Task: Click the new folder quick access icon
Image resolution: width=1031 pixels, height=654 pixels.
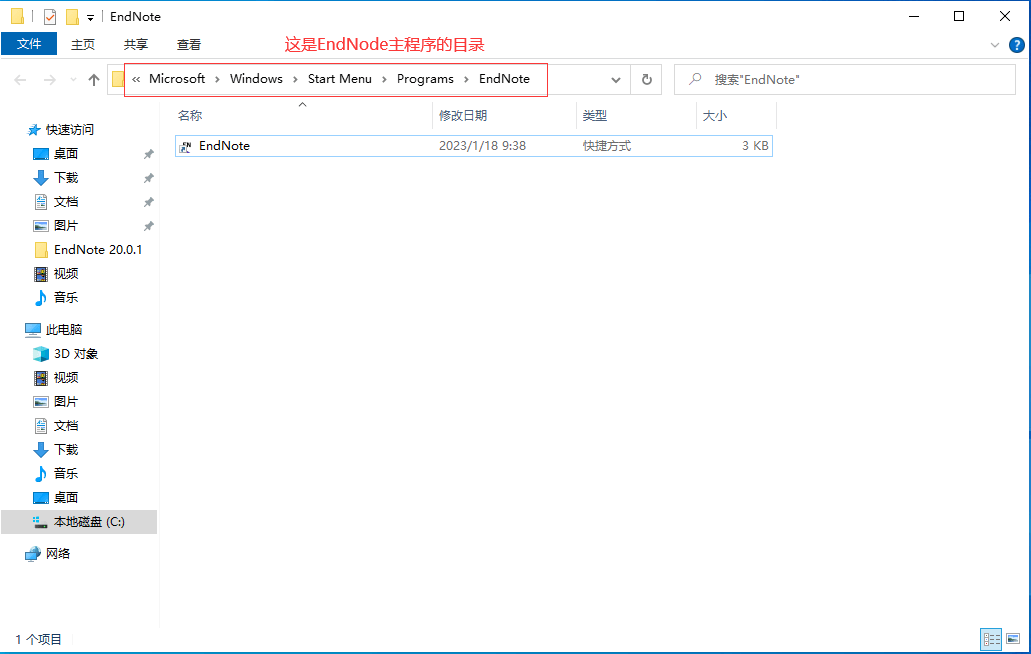Action: click(72, 16)
